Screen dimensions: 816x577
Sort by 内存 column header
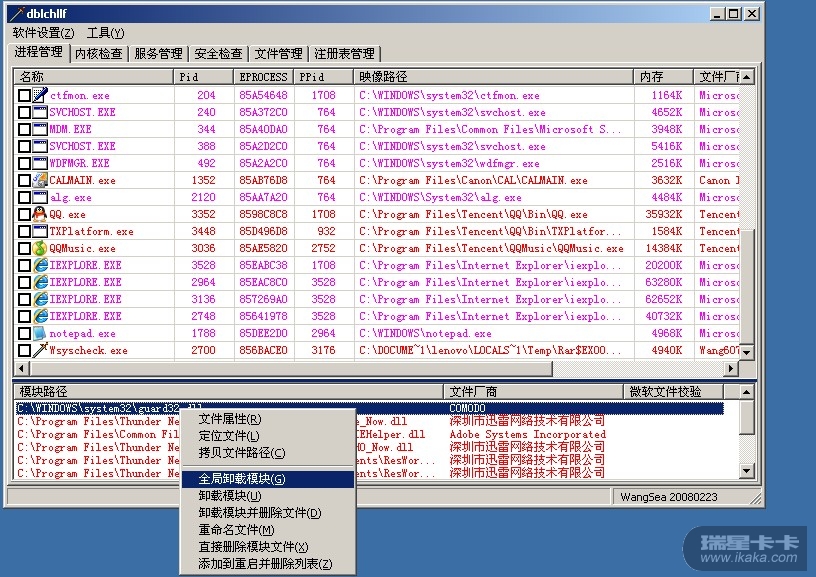coord(664,77)
